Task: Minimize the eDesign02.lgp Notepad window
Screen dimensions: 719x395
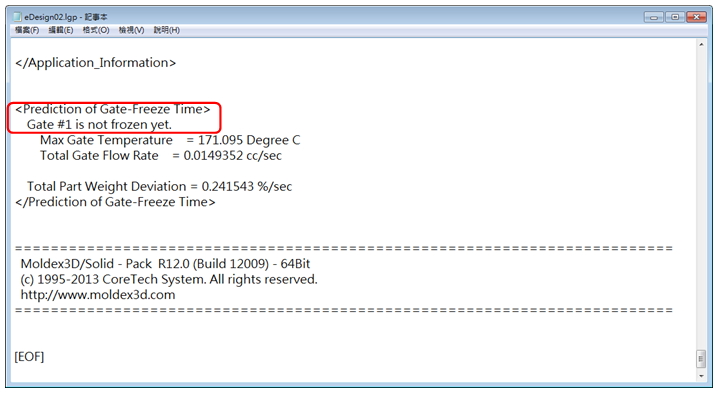Action: tap(654, 17)
